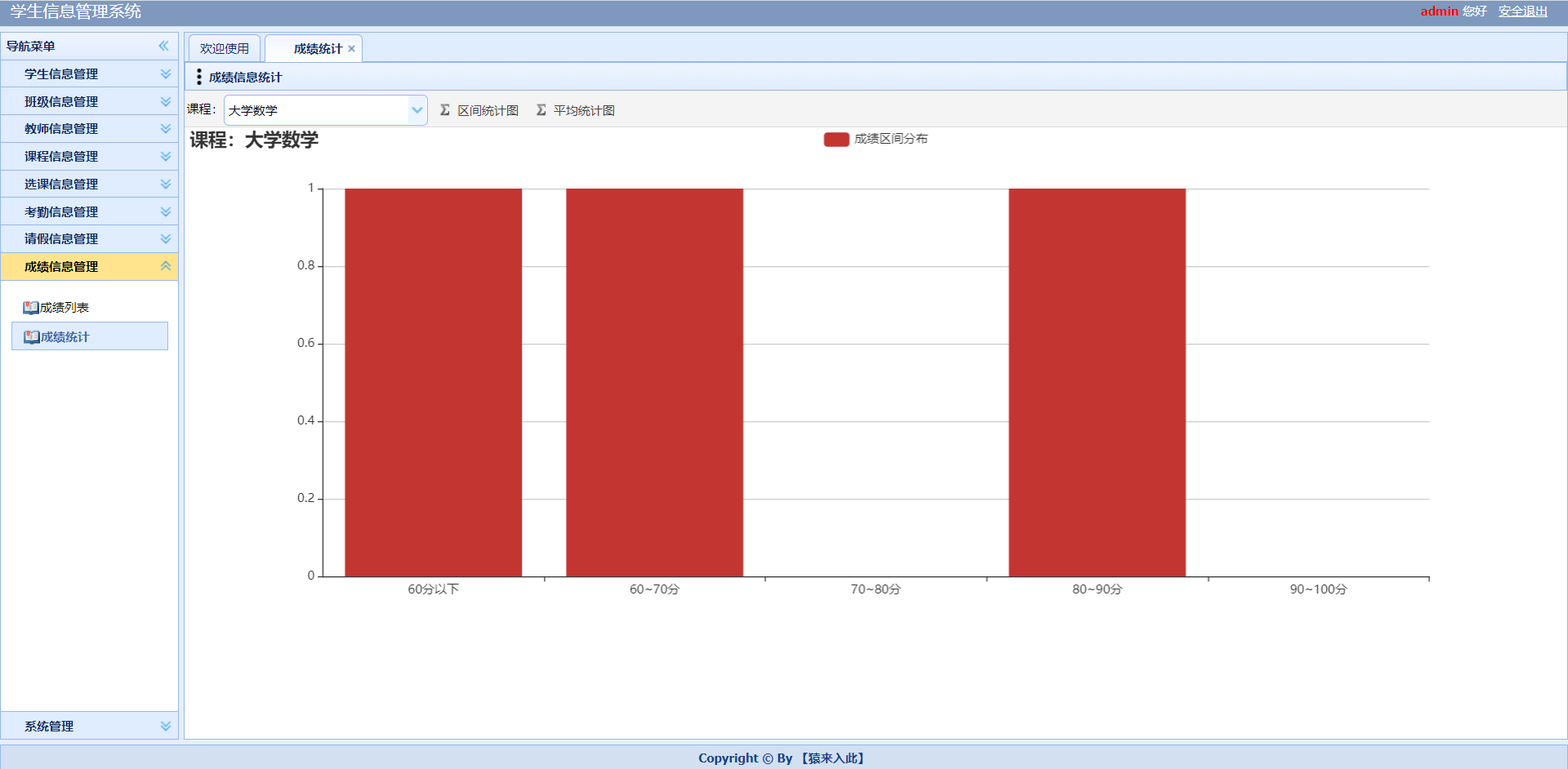Show the 区间统计图 chart
Screen dimensions: 1568x769
[x=479, y=110]
